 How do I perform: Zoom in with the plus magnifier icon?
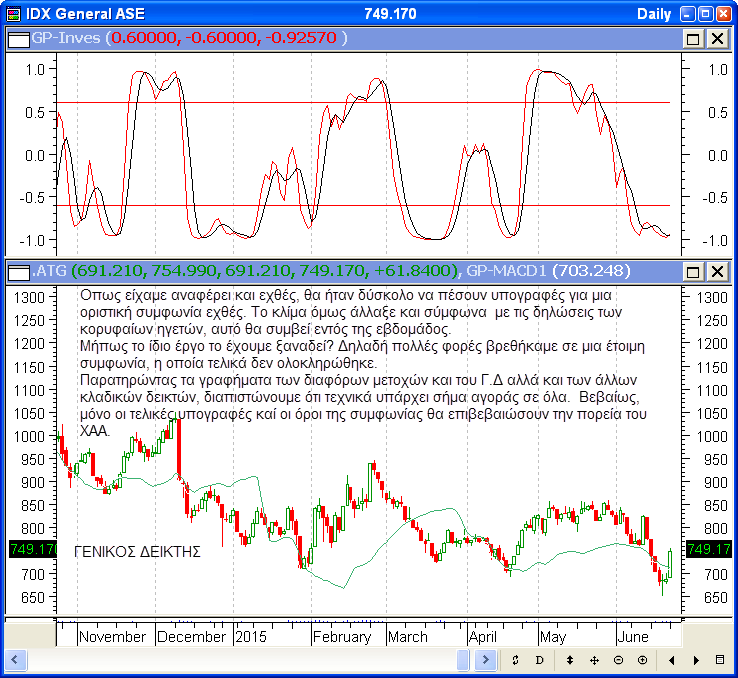click(642, 660)
